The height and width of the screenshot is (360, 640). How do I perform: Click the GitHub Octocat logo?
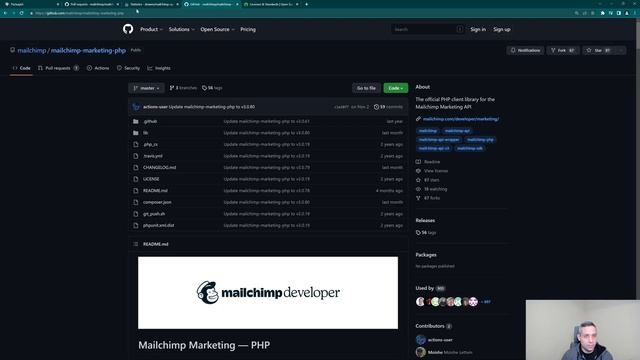(128, 29)
